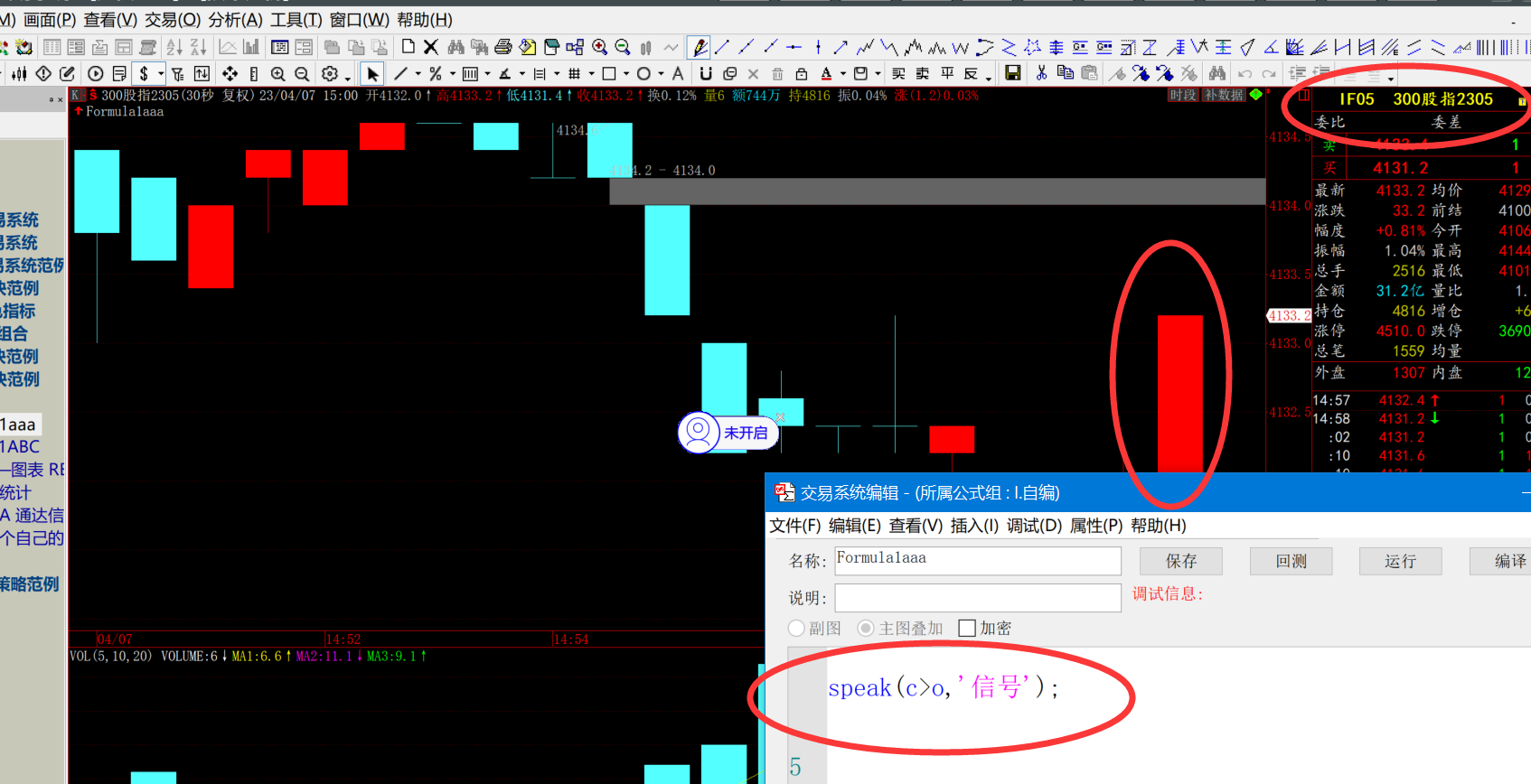Click the settings gear icon in toolbar
The width and height of the screenshot is (1531, 784).
pos(330,74)
